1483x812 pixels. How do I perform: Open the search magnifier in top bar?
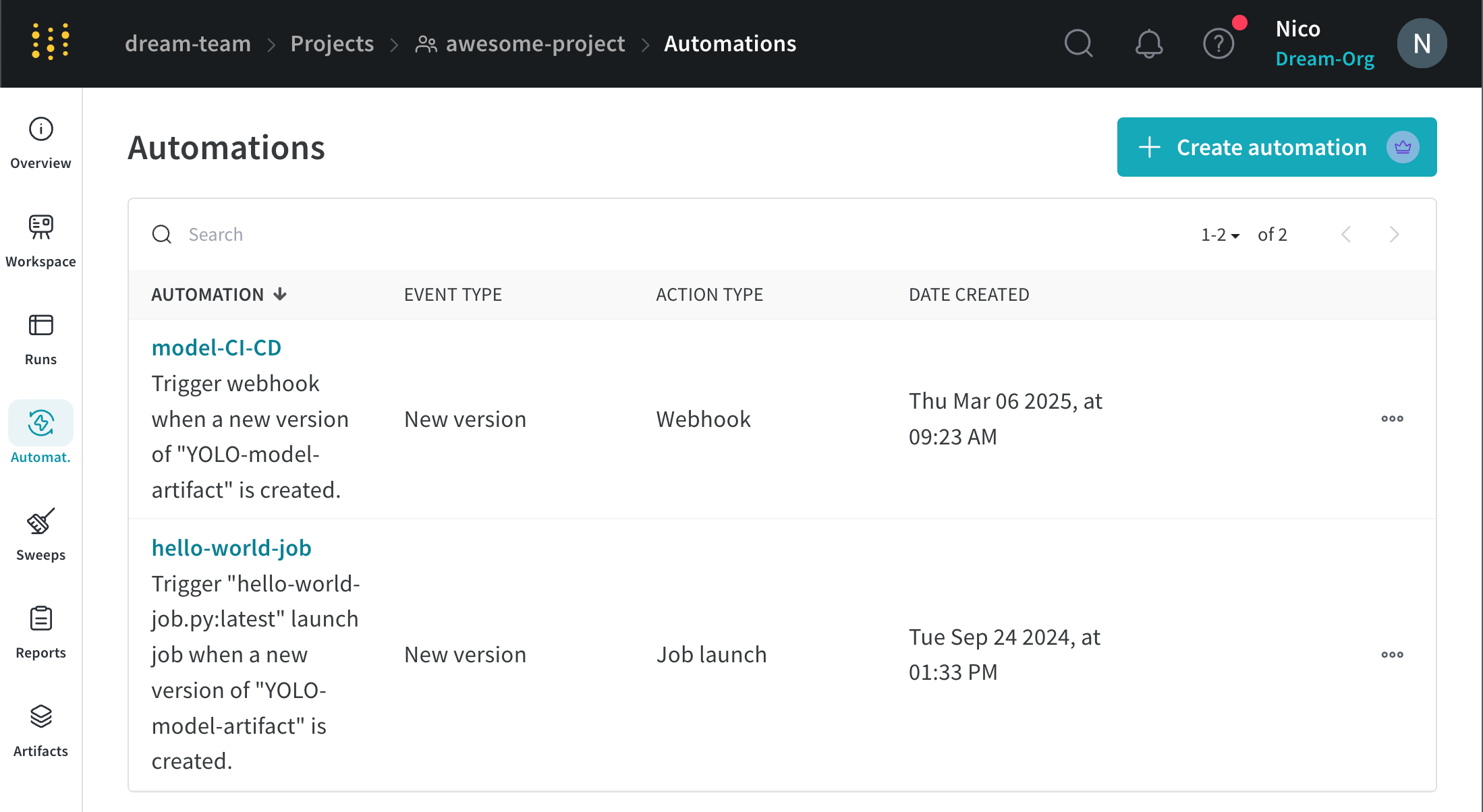(1078, 43)
